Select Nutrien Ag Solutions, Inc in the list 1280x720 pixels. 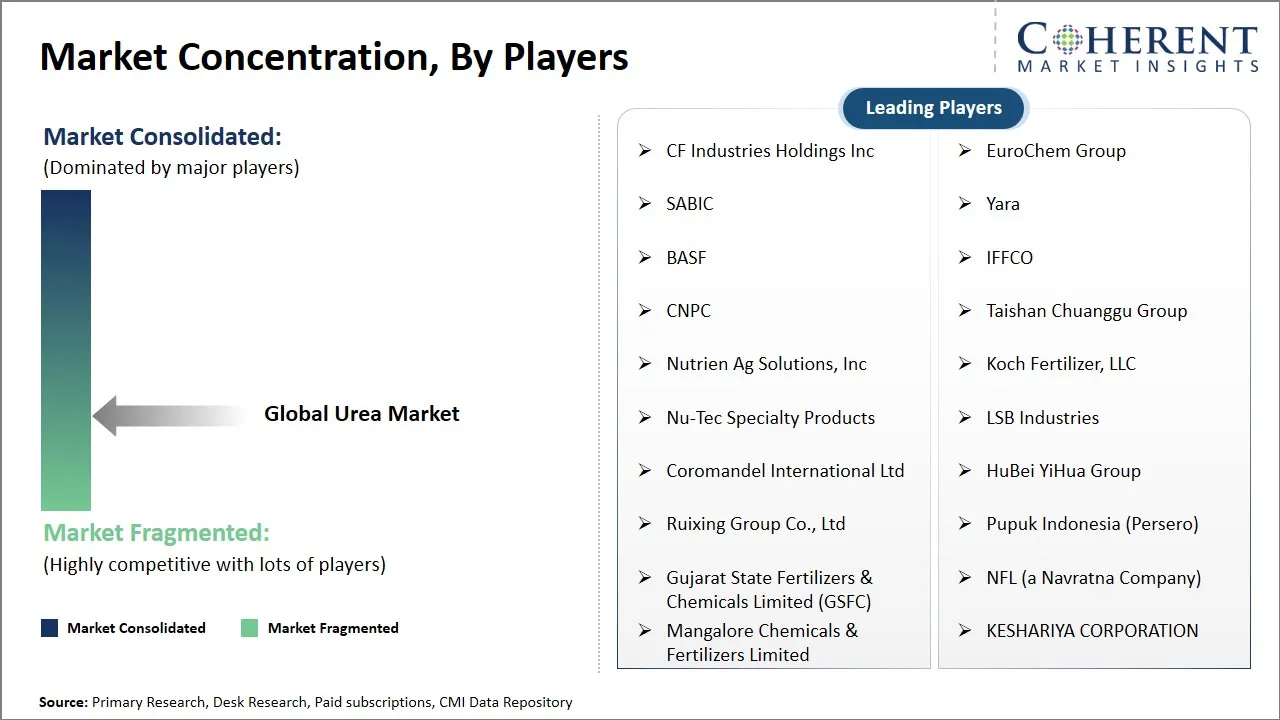click(766, 364)
